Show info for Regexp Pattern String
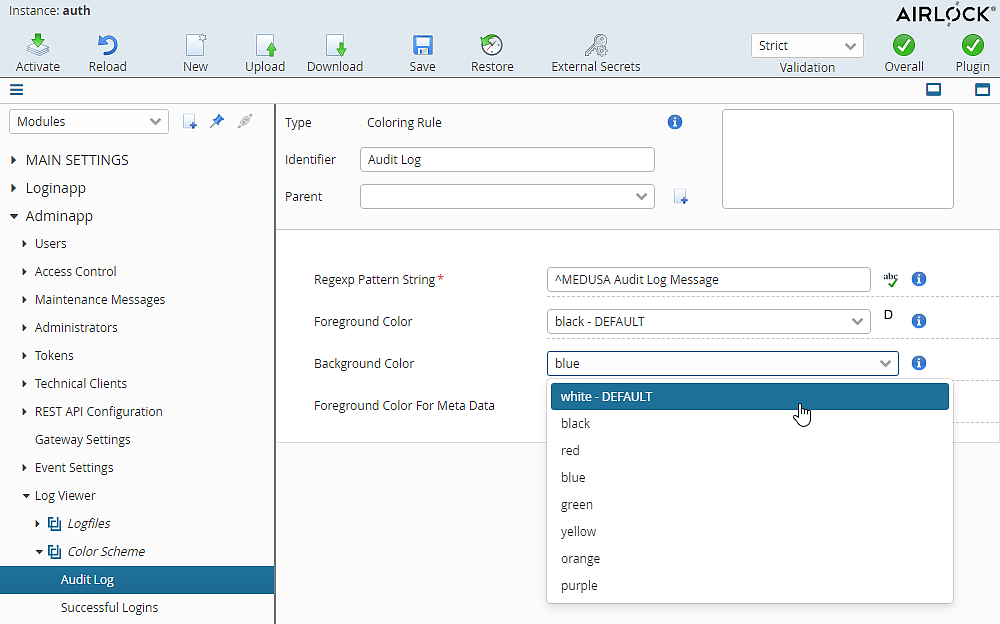This screenshot has height=624, width=1000. pos(919,279)
